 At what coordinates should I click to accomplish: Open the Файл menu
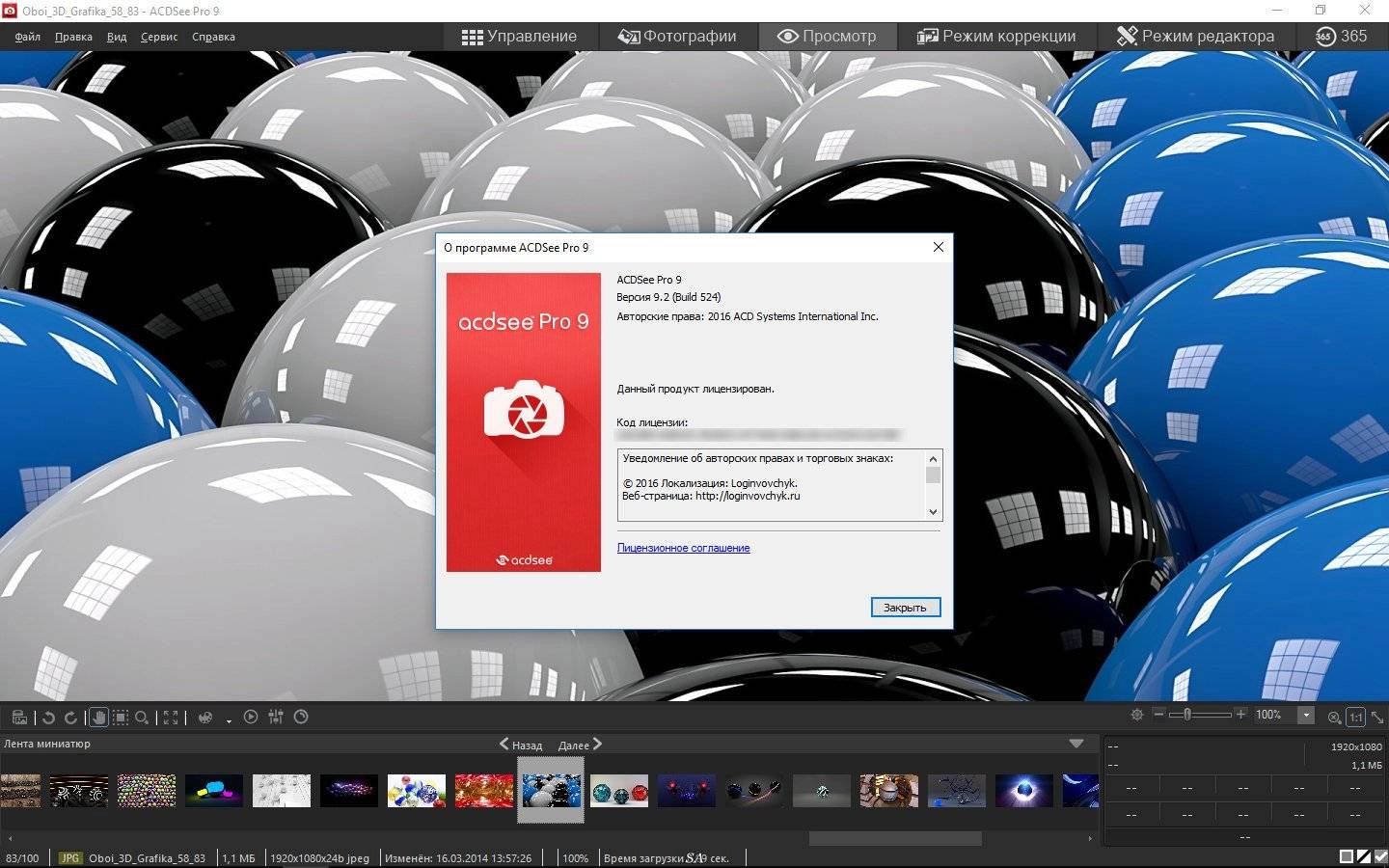coord(28,37)
